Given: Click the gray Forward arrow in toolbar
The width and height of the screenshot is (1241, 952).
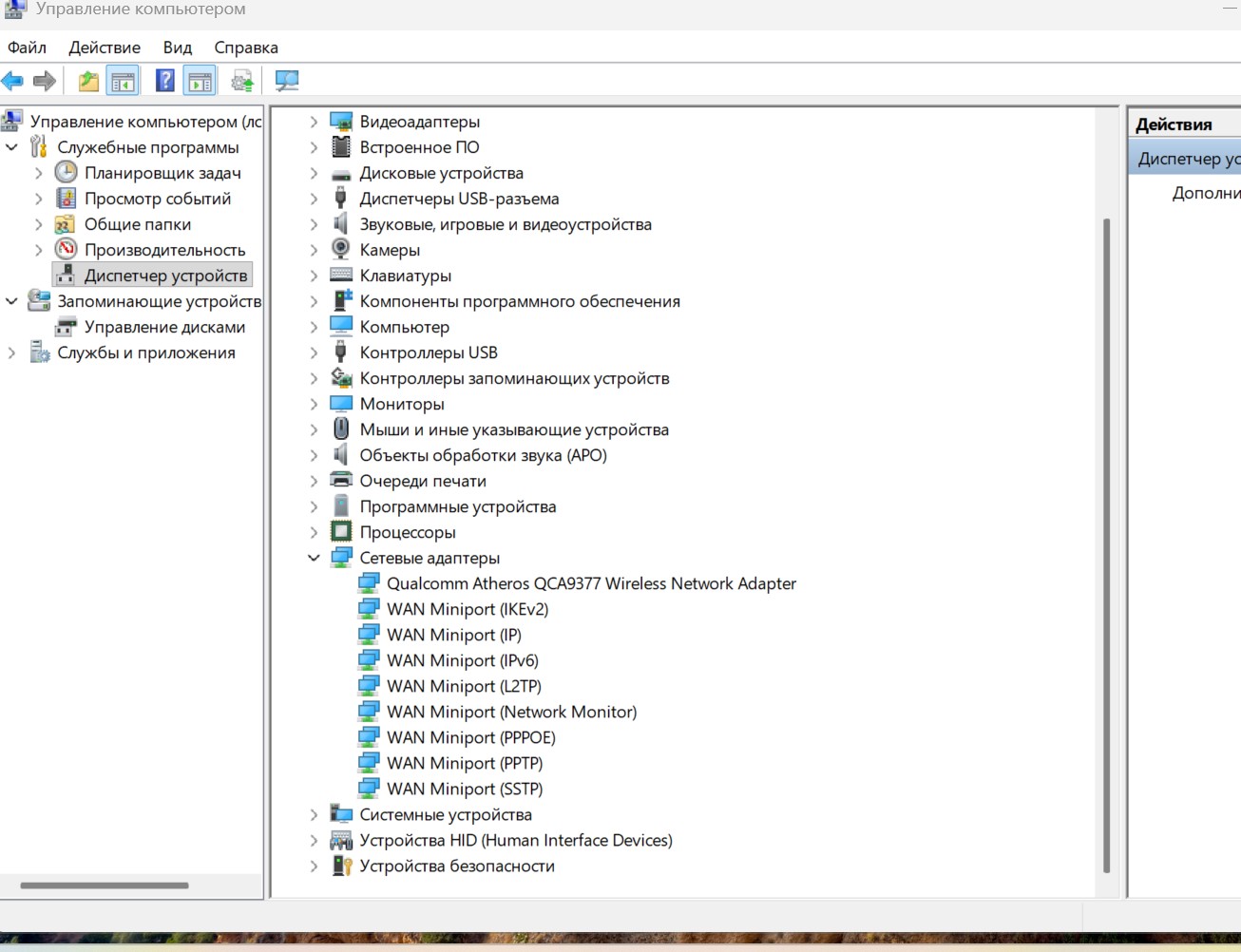Looking at the screenshot, I should [x=45, y=81].
